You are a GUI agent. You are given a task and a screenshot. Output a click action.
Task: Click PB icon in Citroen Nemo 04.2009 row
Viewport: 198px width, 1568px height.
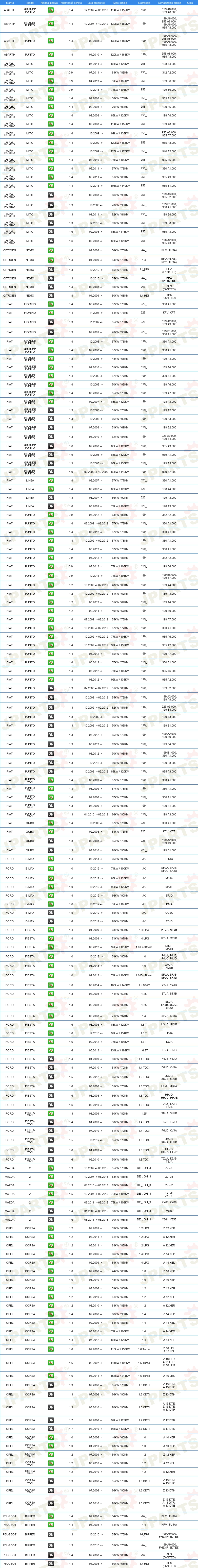[51, 260]
